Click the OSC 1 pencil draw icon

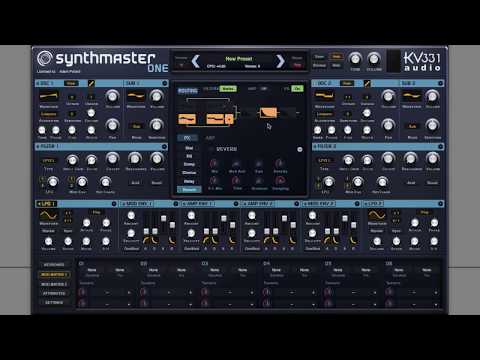[x=91, y=83]
